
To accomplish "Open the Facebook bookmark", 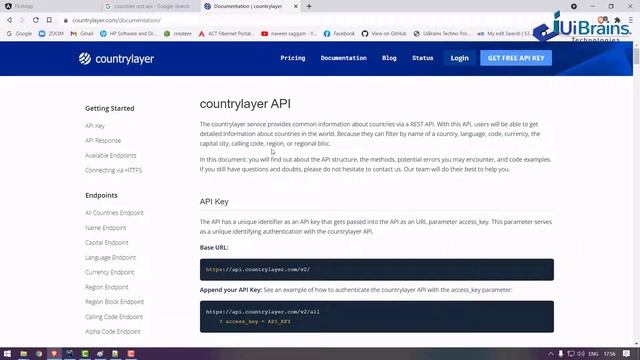I will [339, 33].
